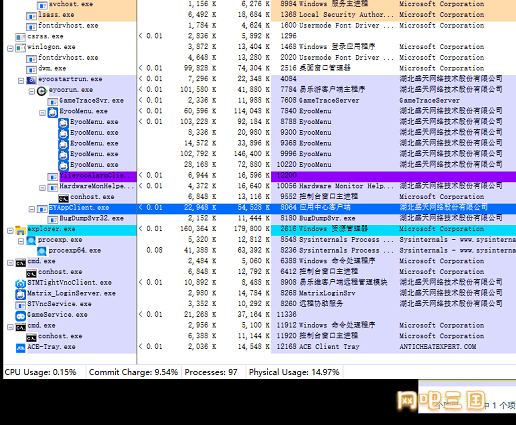Select the fontdrvhost.exe row with PID 1600
The height and width of the screenshot is (425, 516).
[259, 26]
